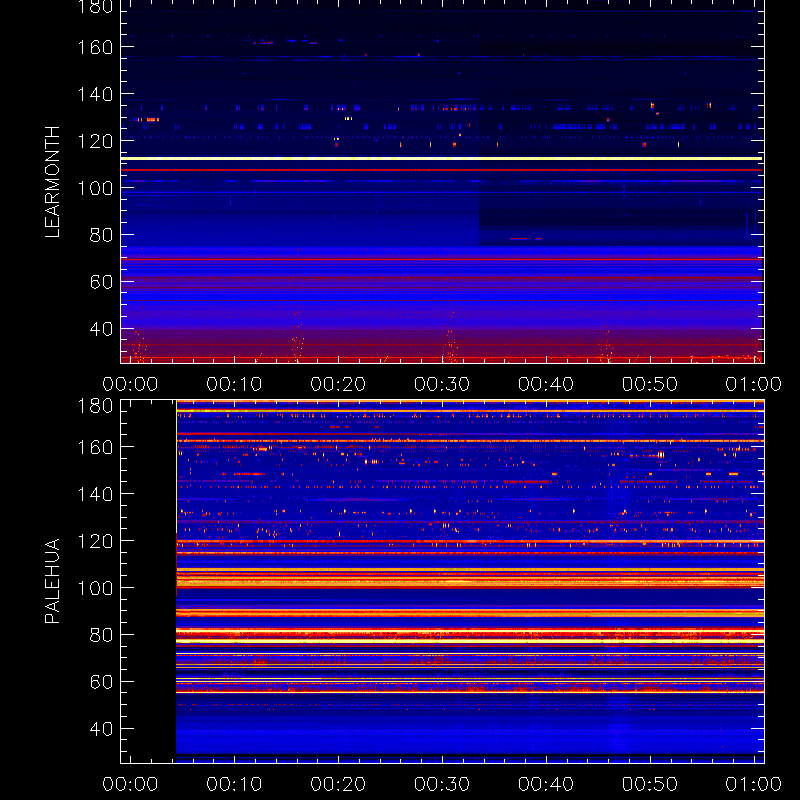Click 01:00 time label under LEARMONTH plot
Screen dimensions: 800x800
(754, 384)
